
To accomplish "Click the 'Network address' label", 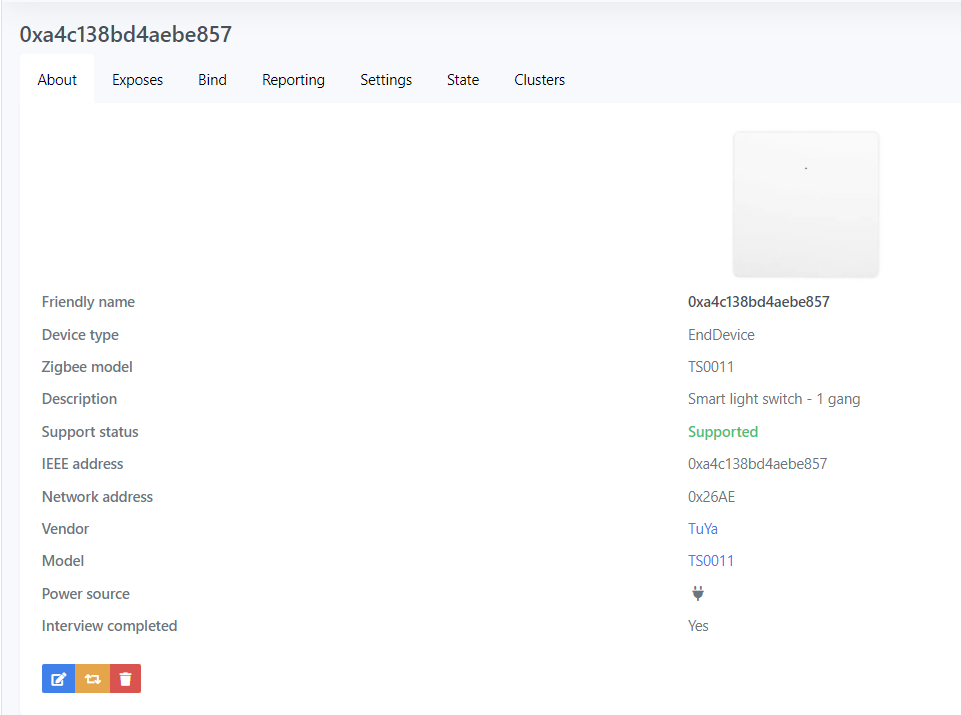I will tap(97, 496).
